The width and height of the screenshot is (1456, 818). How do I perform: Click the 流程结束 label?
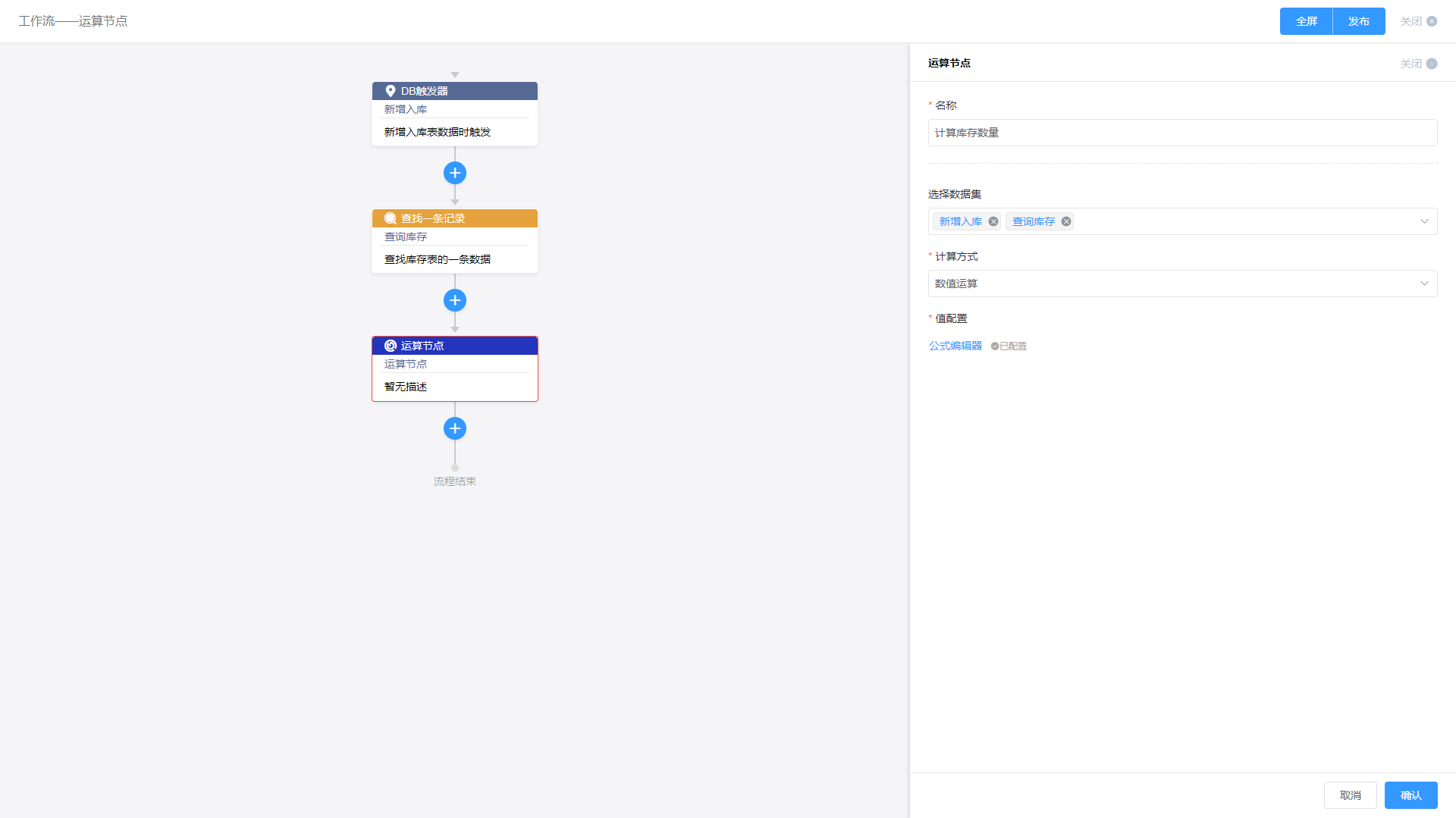455,481
